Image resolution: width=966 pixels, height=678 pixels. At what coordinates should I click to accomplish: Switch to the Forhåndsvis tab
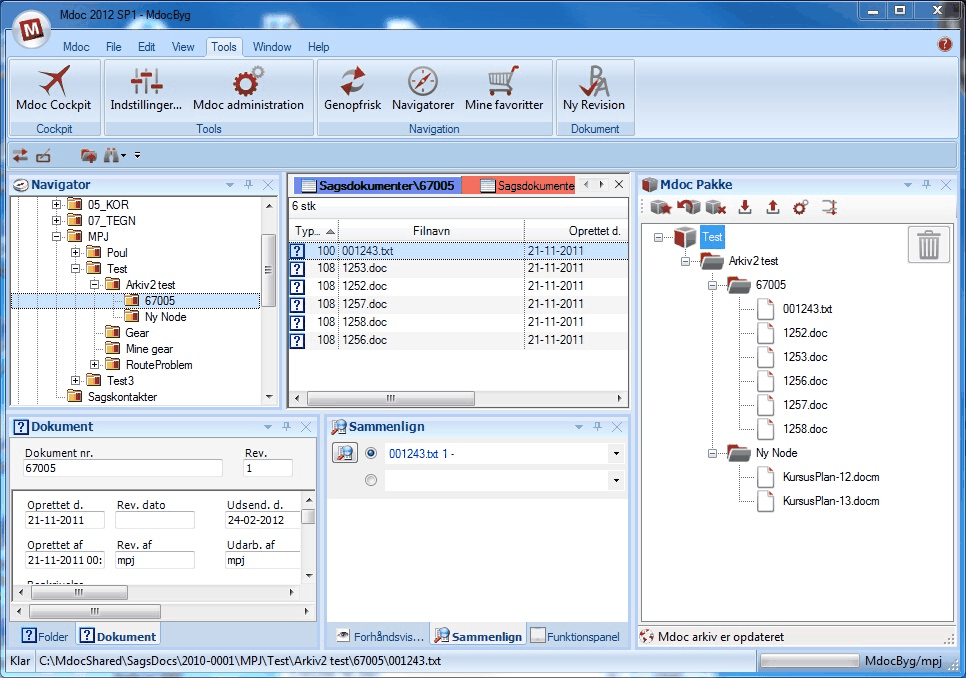click(x=380, y=636)
